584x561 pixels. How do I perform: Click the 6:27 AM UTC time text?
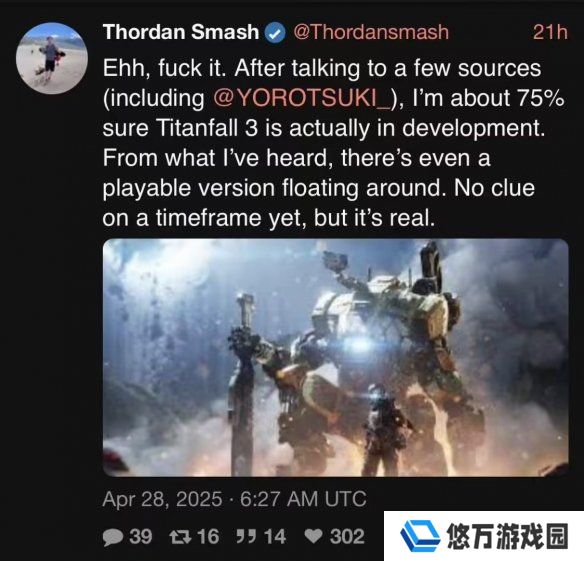tap(303, 499)
